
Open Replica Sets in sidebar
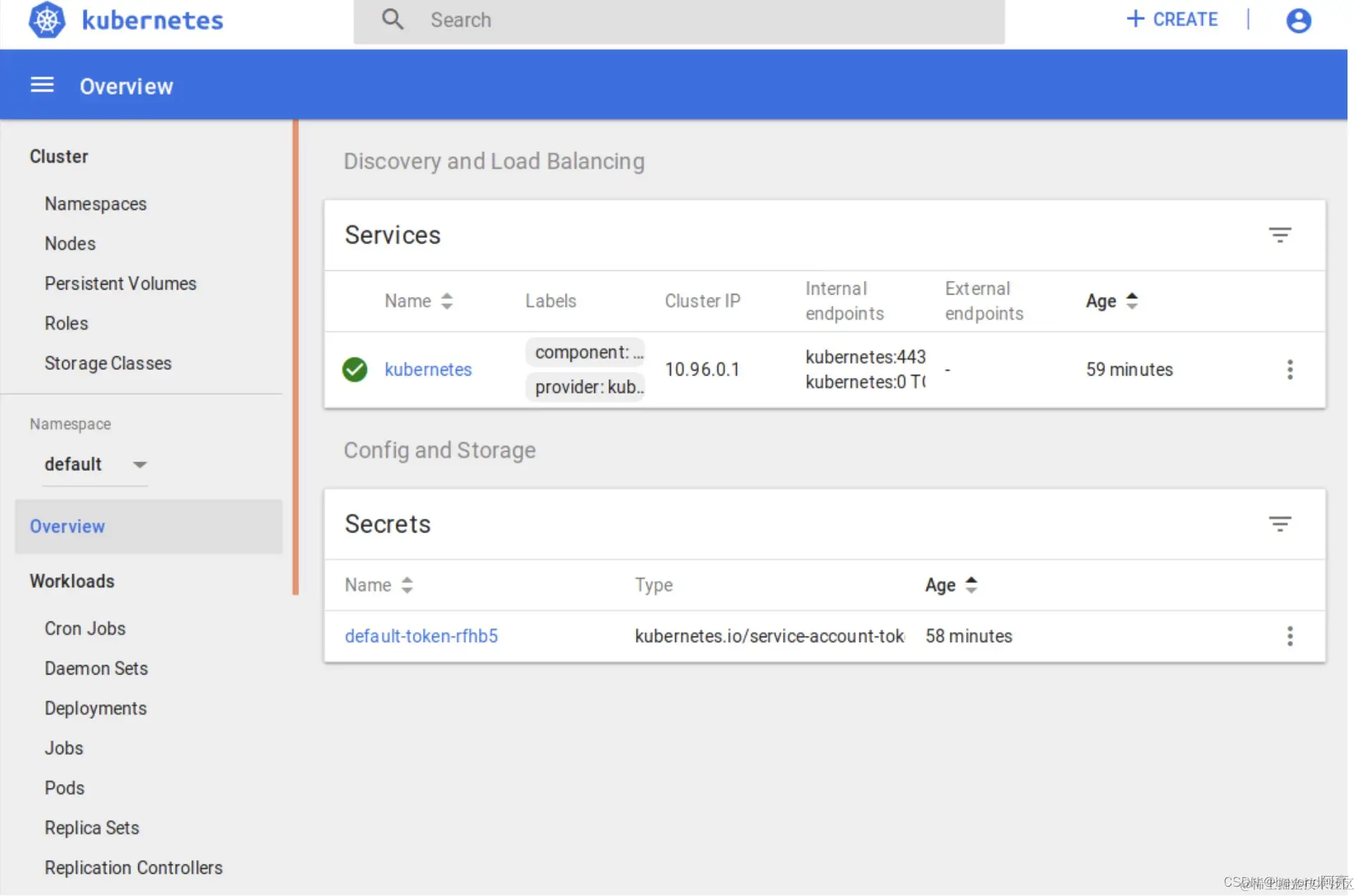(92, 828)
